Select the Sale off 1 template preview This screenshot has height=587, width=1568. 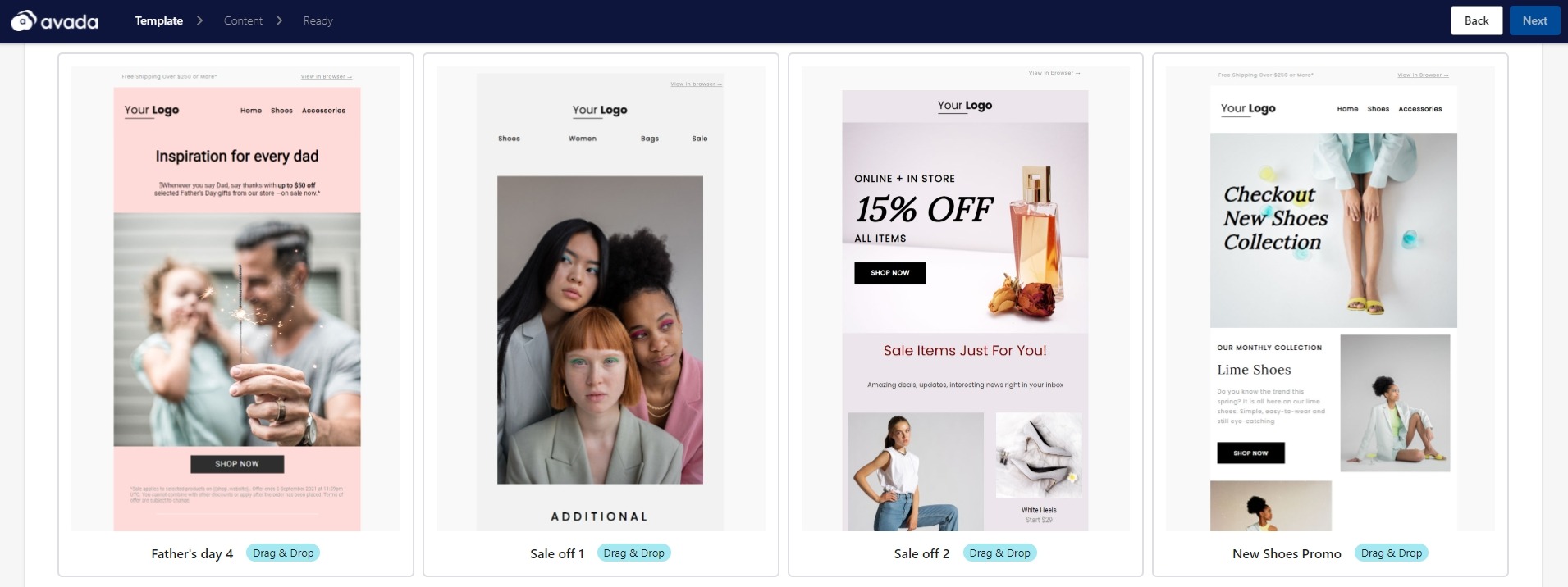[601, 298]
